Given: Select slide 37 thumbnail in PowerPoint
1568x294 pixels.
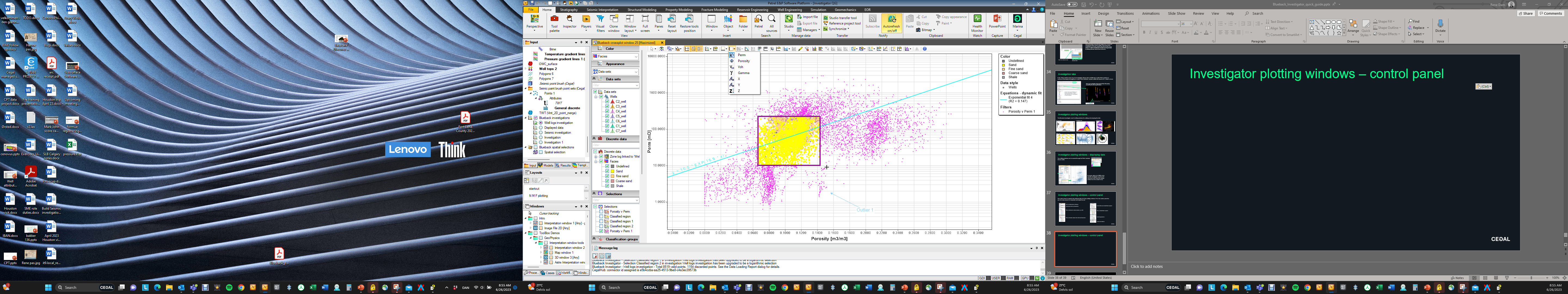Looking at the screenshot, I should tap(1086, 209).
